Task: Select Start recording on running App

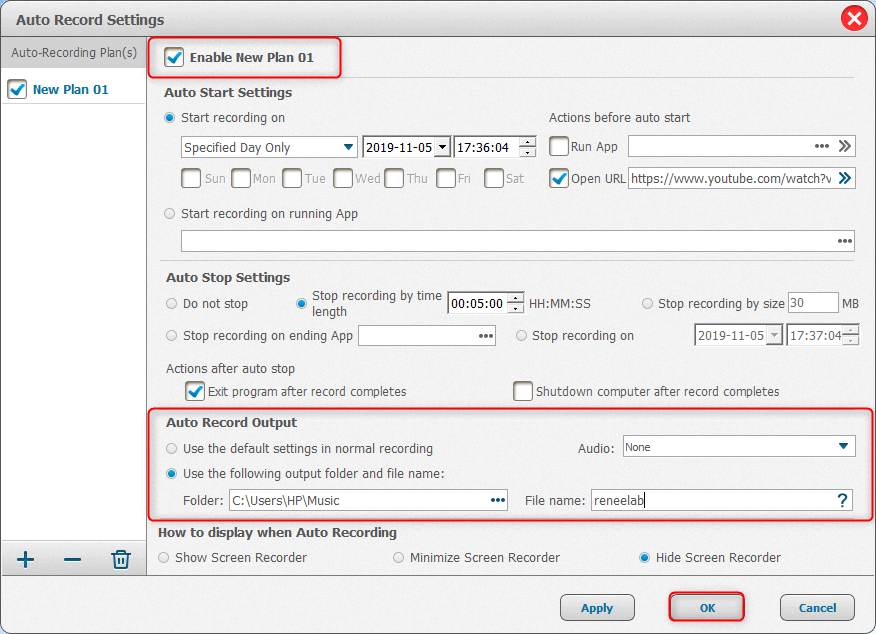Action: pos(170,214)
